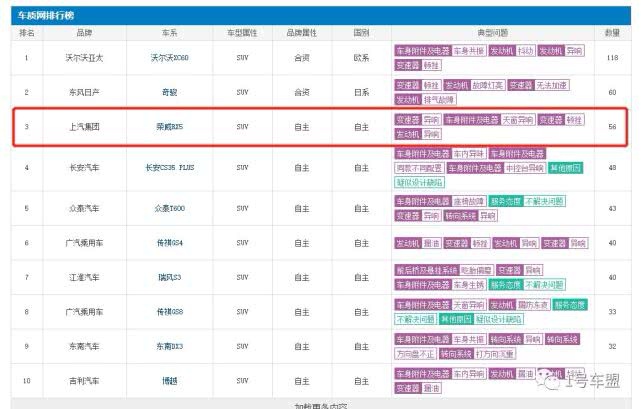Click the 日系 country cell
The height and width of the screenshot is (409, 641).
point(361,92)
